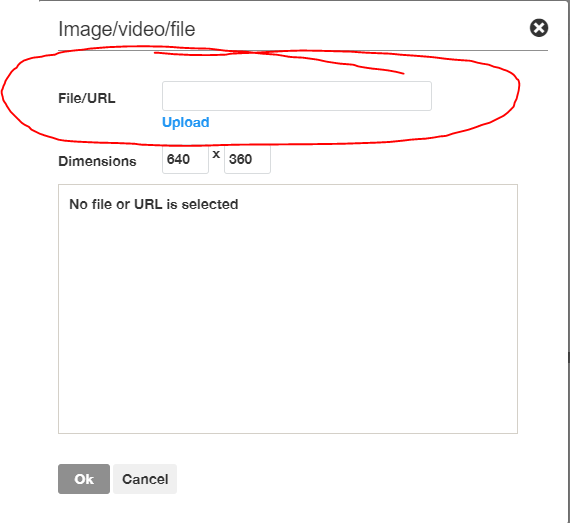570x523 pixels.
Task: Click the Cancel button
Action: [x=145, y=479]
